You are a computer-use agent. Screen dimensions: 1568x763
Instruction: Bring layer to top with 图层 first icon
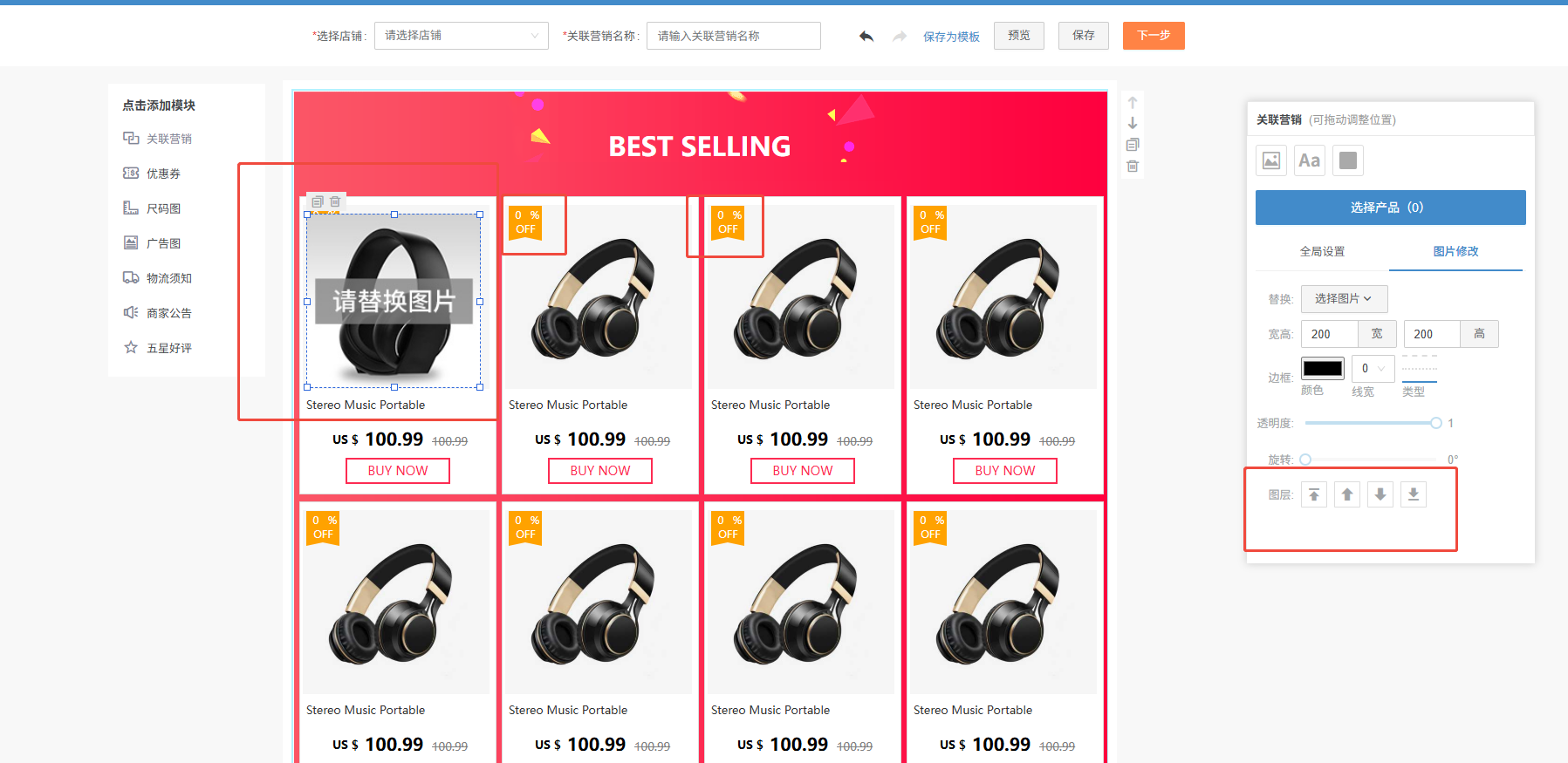[x=1314, y=494]
